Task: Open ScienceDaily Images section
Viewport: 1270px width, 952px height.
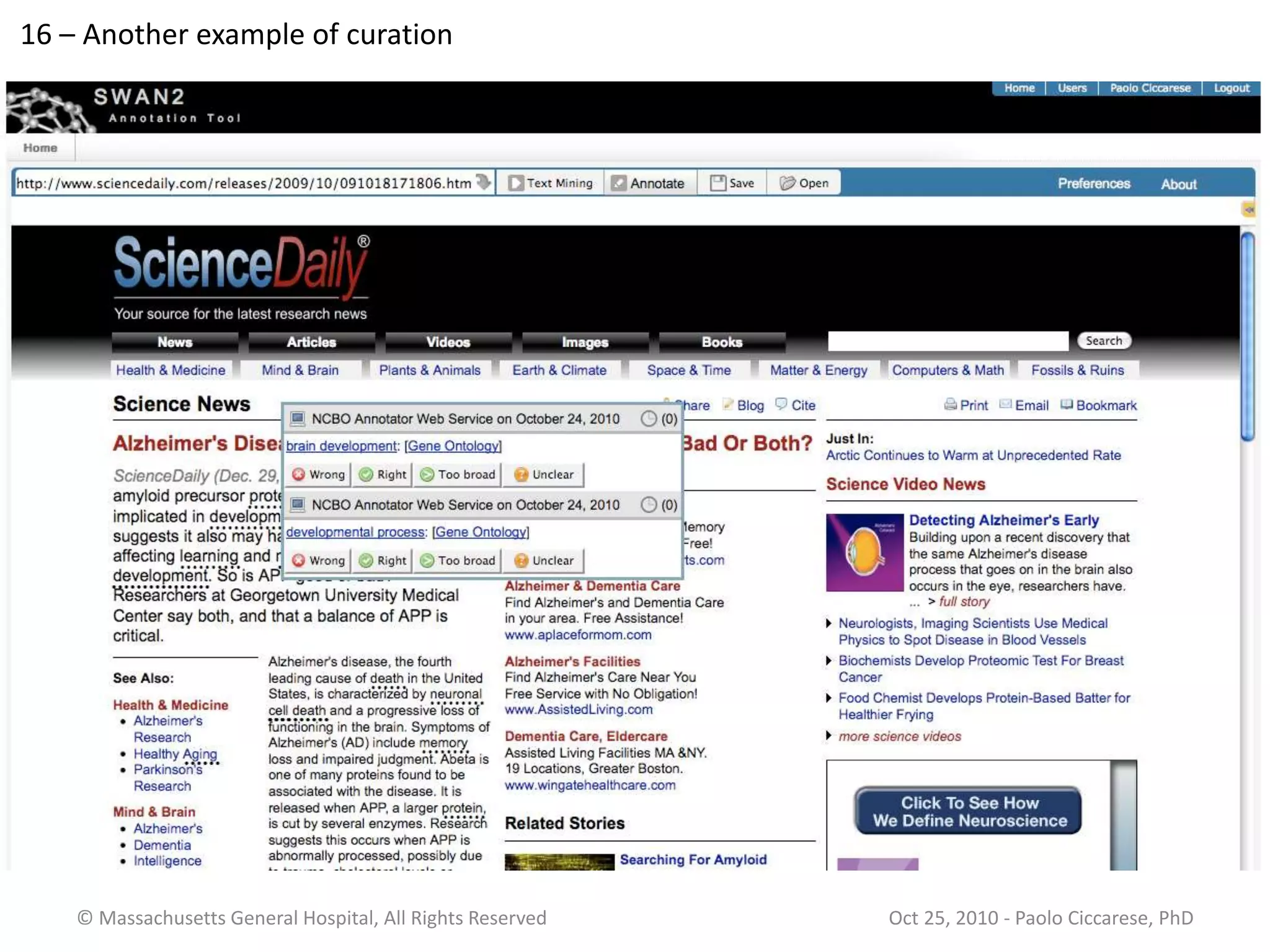Action: tap(585, 342)
